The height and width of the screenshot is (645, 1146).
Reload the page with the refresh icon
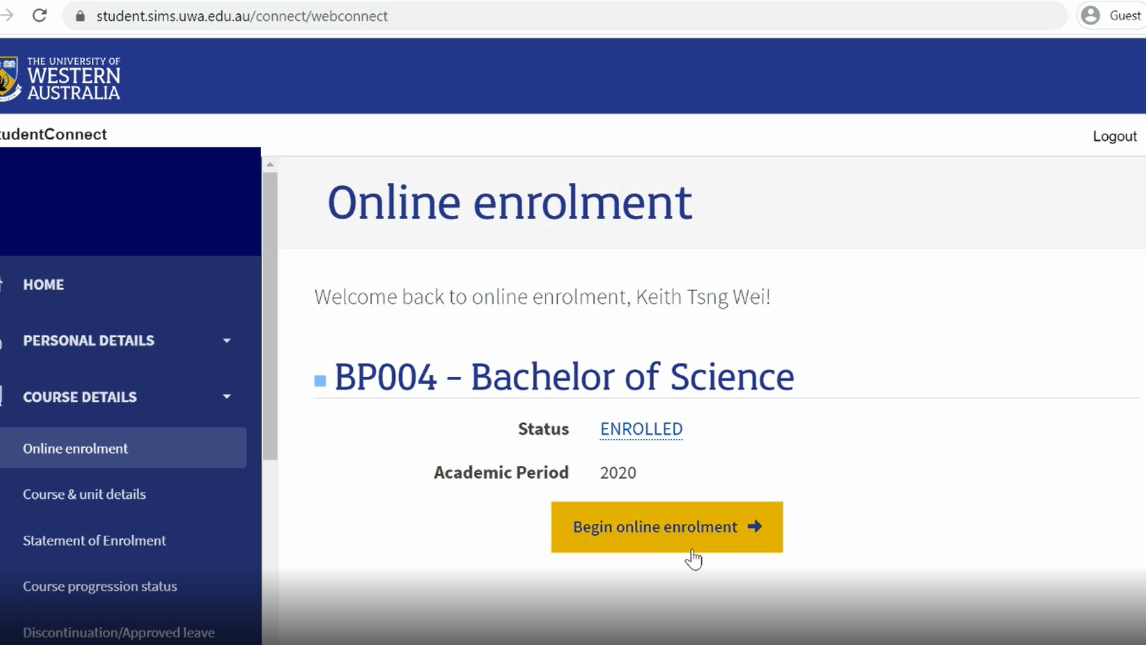click(x=40, y=15)
